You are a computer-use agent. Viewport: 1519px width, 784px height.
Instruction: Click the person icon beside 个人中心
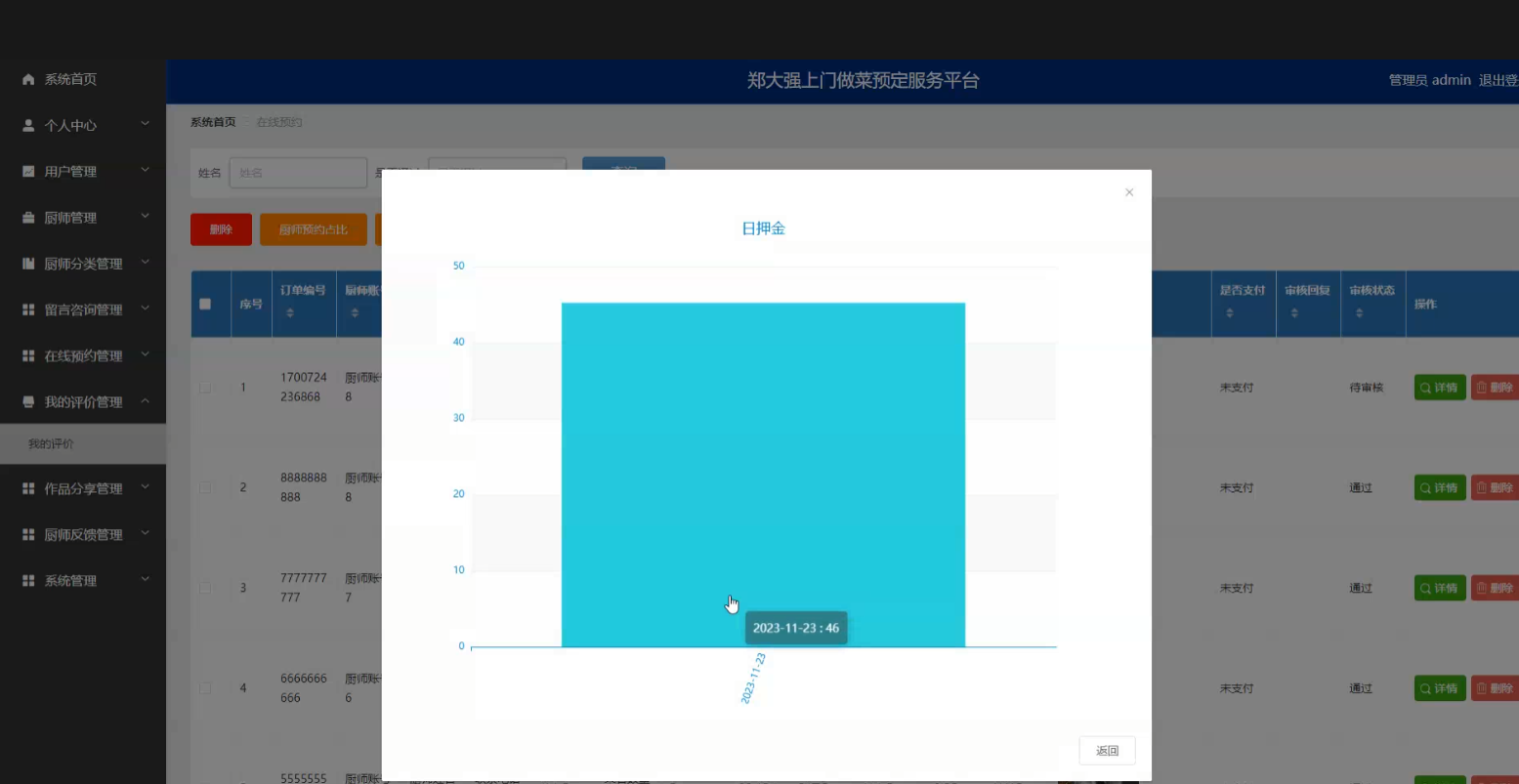pyautogui.click(x=28, y=125)
